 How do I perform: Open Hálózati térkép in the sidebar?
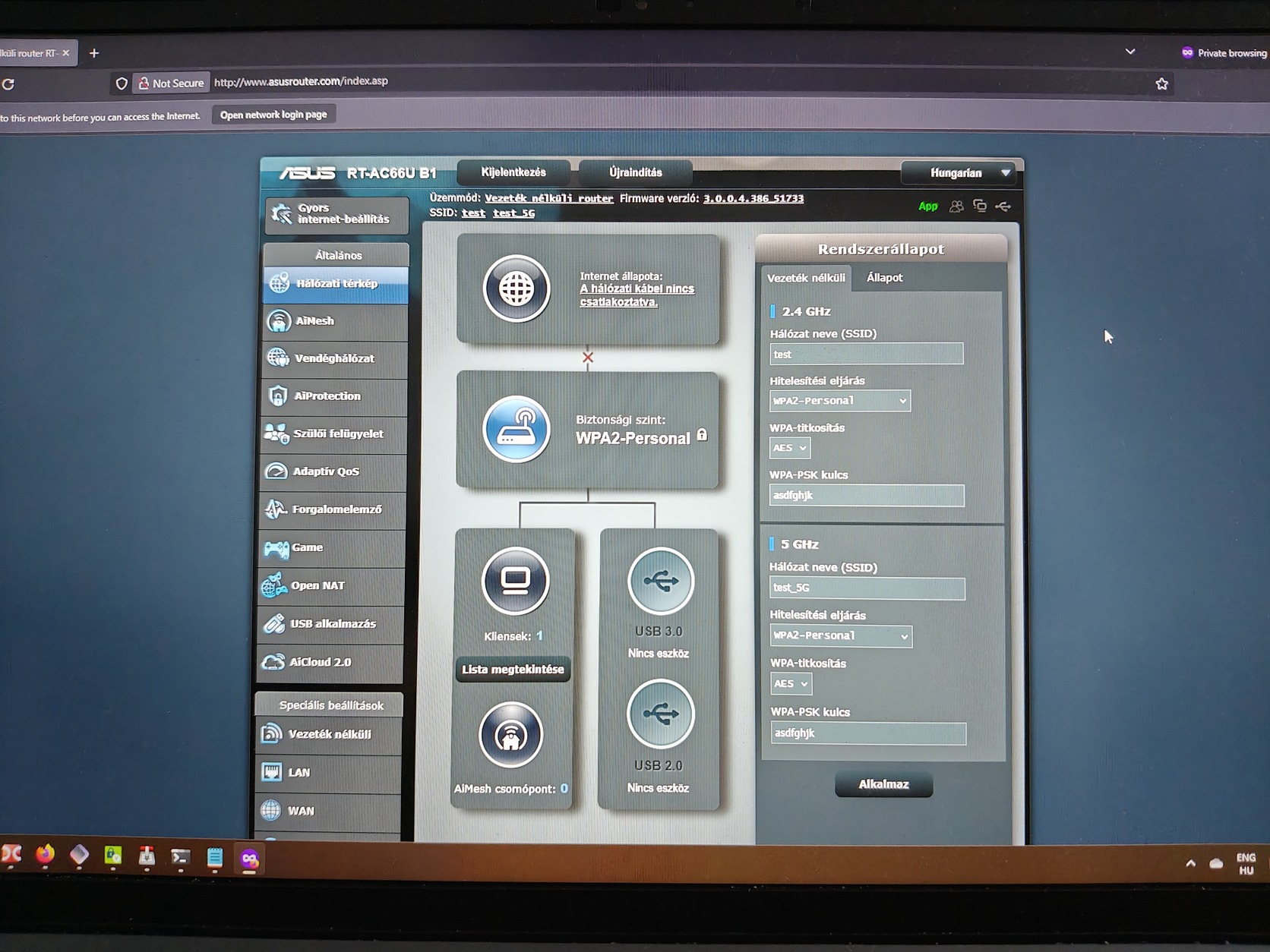pos(335,284)
